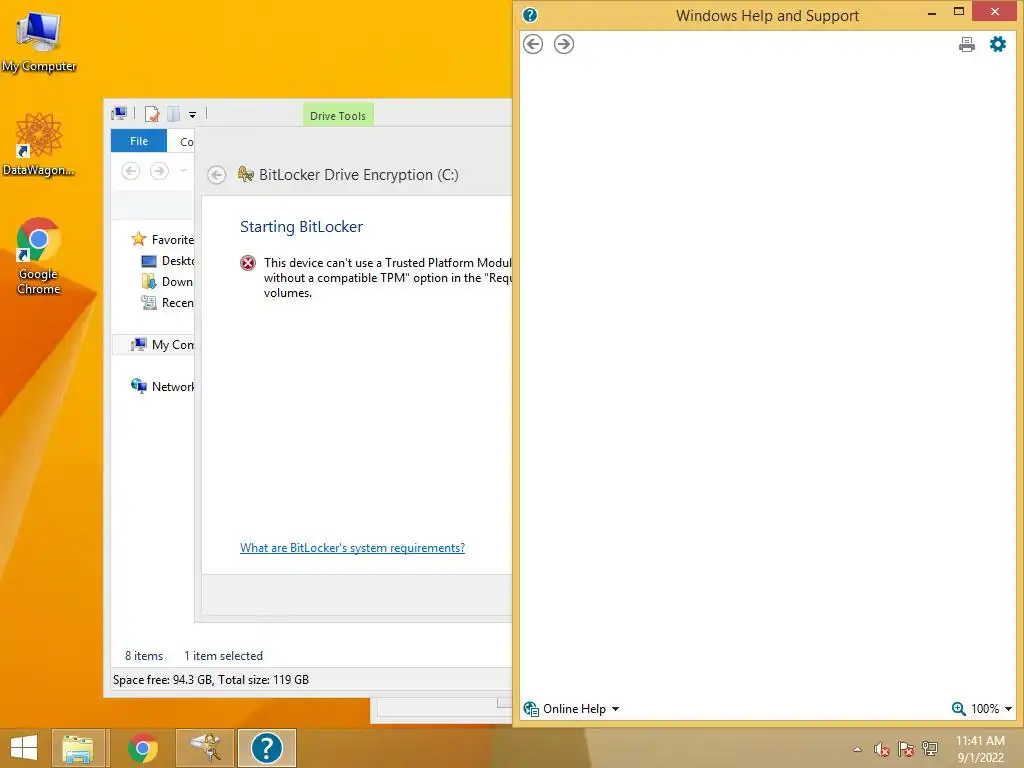Select the Drive Tools ribbon tab
1024x768 pixels.
(338, 116)
